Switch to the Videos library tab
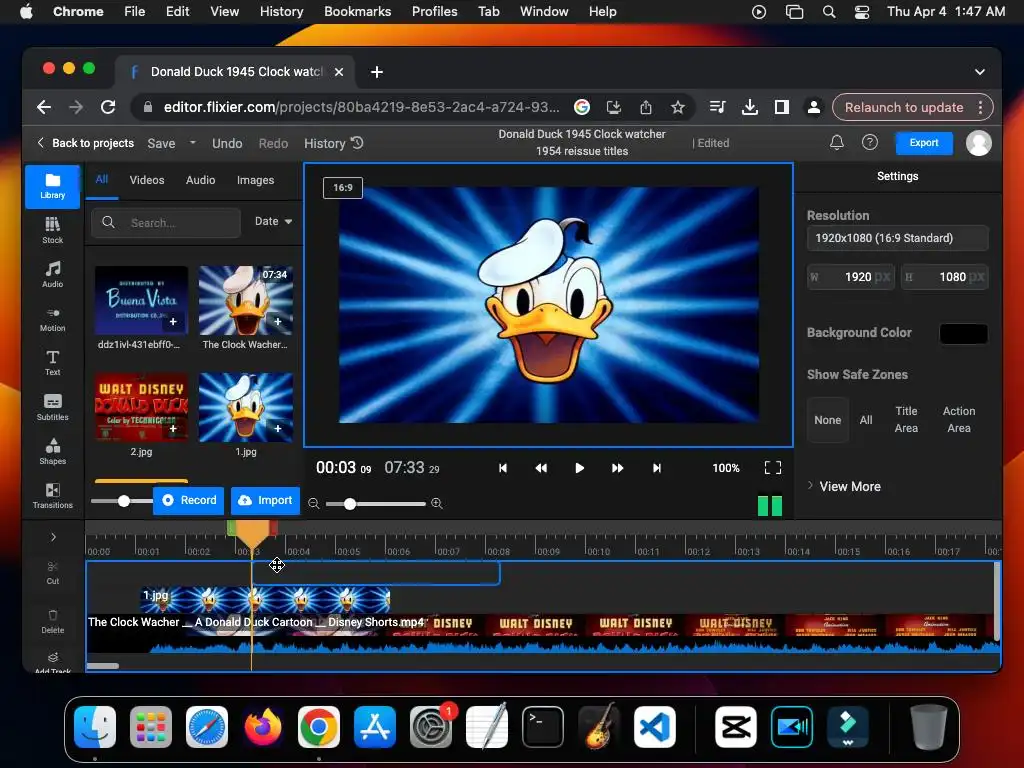 click(147, 180)
